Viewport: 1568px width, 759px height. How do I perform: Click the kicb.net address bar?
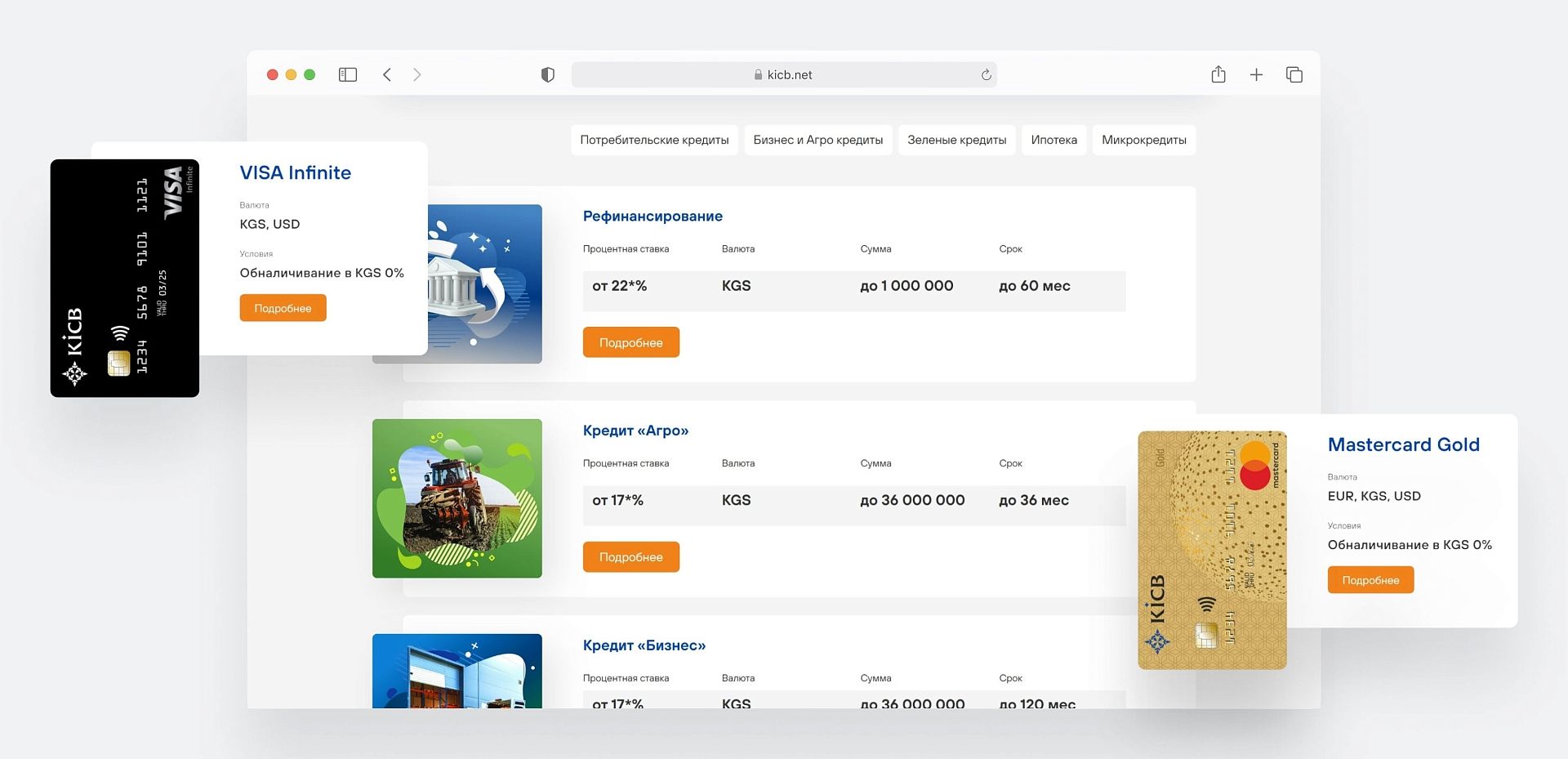click(x=782, y=74)
